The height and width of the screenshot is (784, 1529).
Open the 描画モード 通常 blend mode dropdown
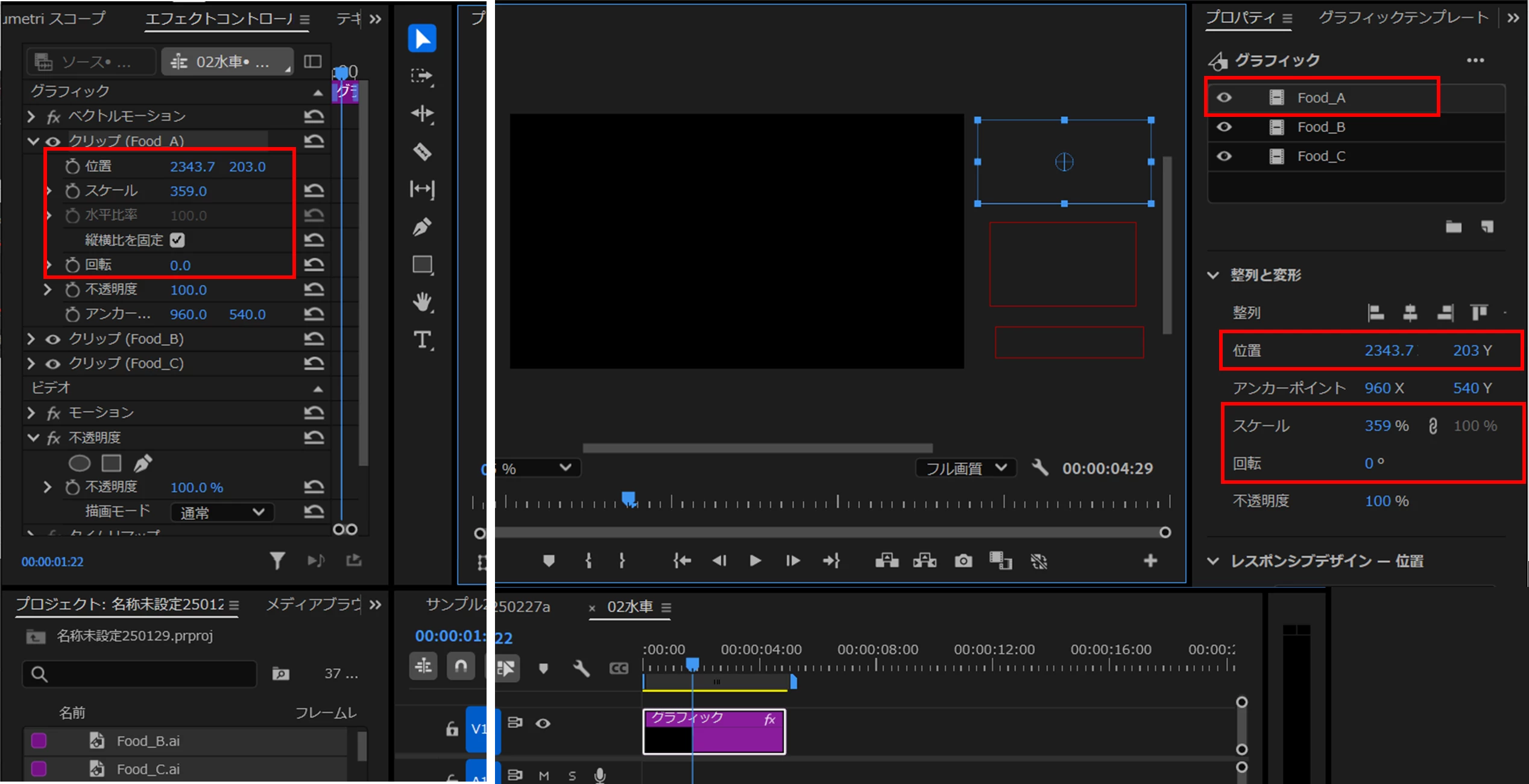pyautogui.click(x=222, y=512)
